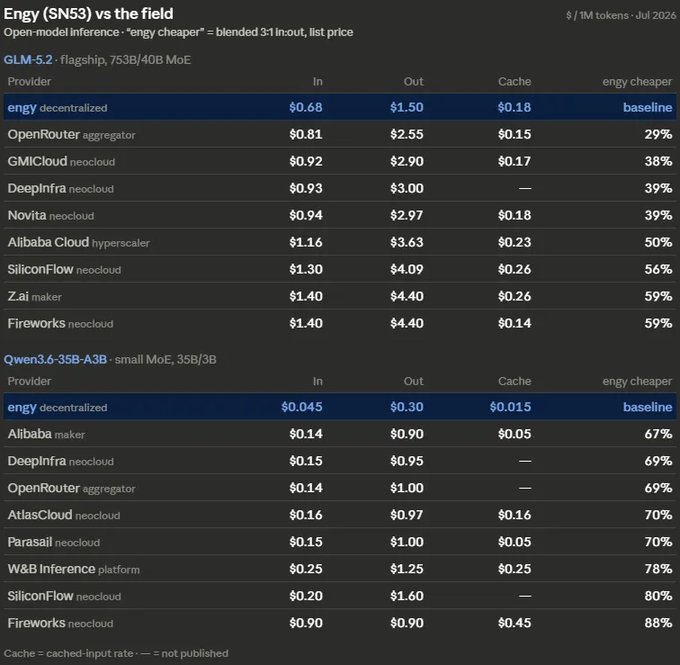The width and height of the screenshot is (680, 665).
Task: Click the cache footnote at the bottom
Action: pos(116,653)
